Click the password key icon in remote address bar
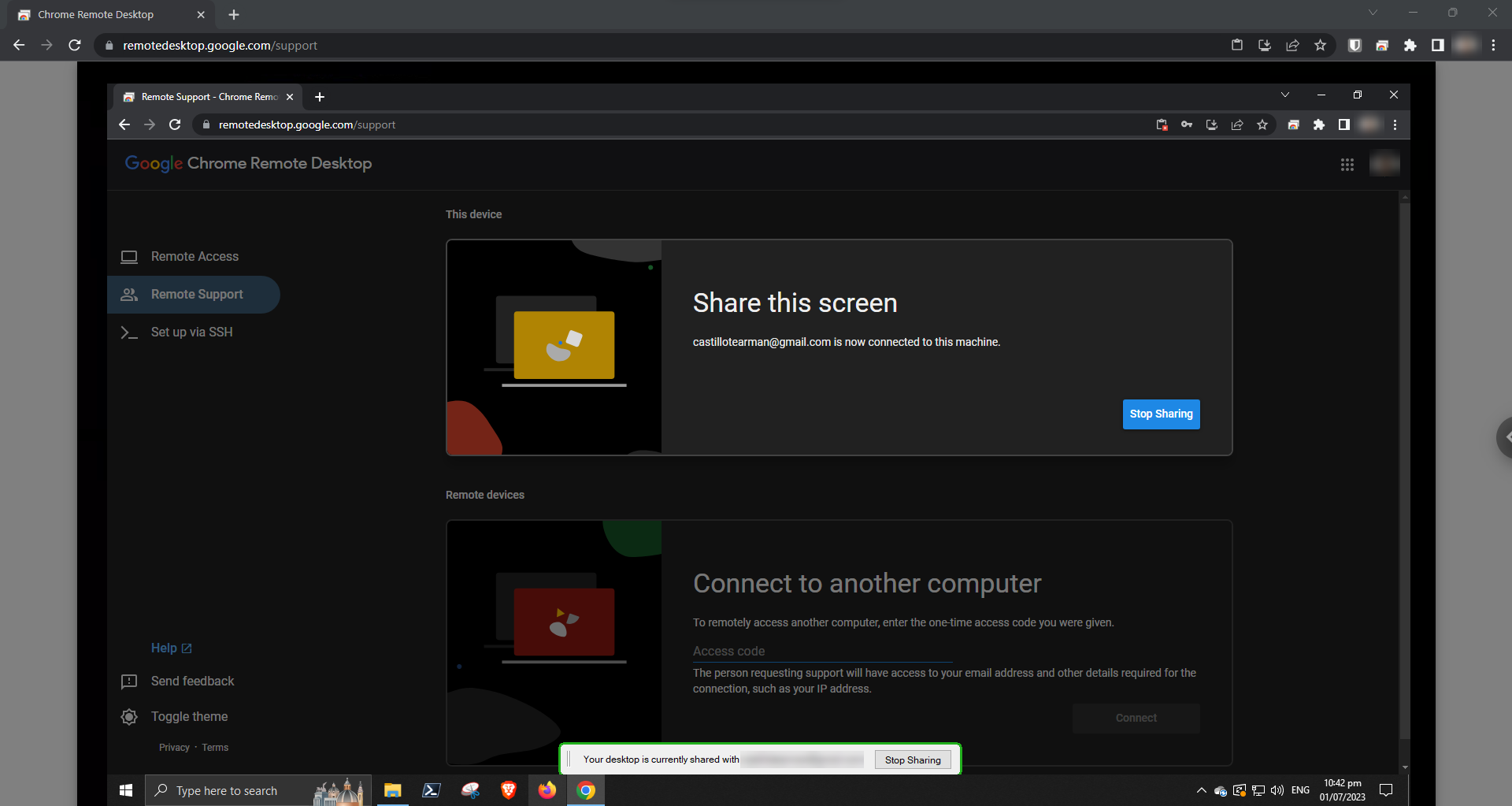This screenshot has height=806, width=1512. [1187, 124]
